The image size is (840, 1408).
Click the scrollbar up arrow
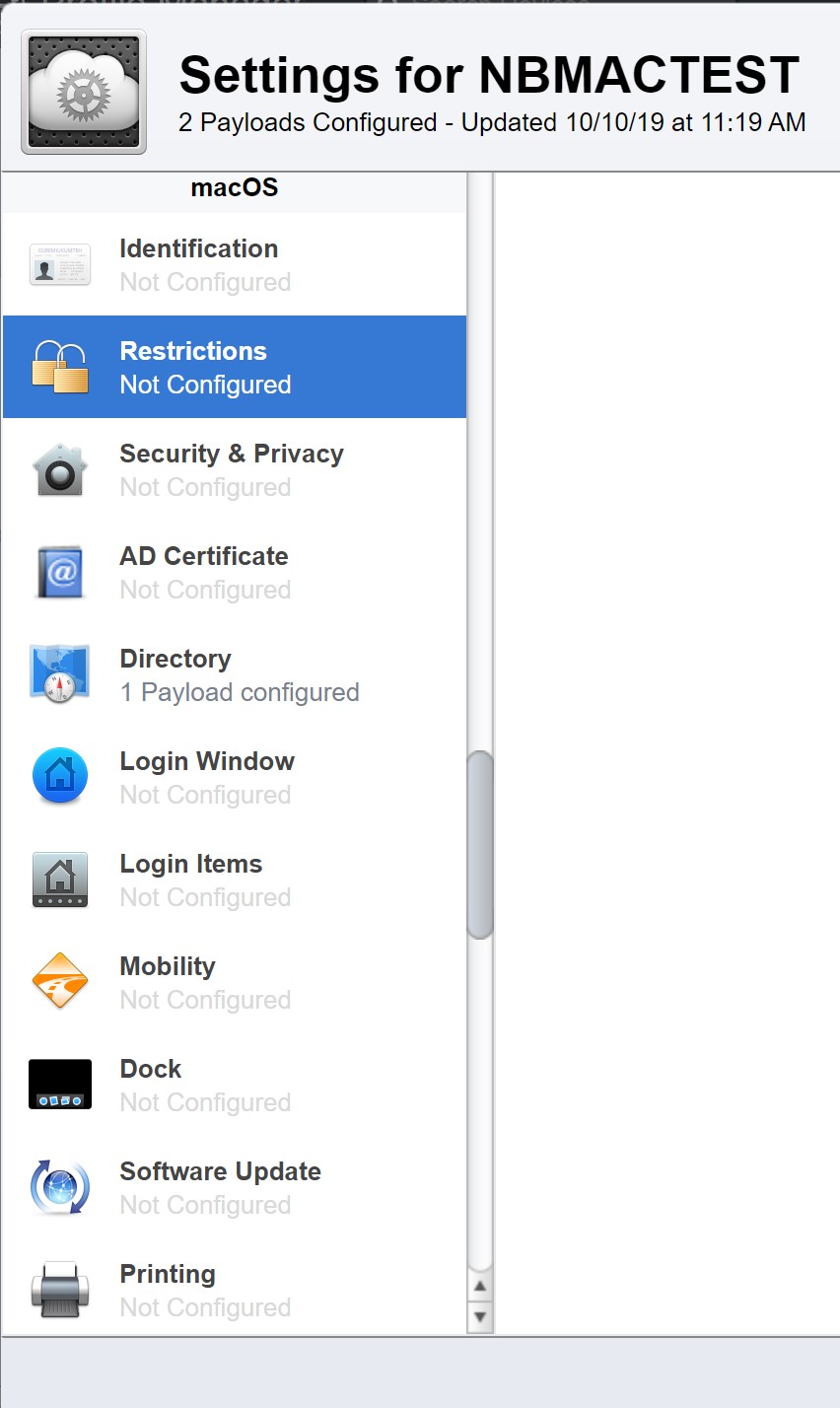coord(480,1287)
